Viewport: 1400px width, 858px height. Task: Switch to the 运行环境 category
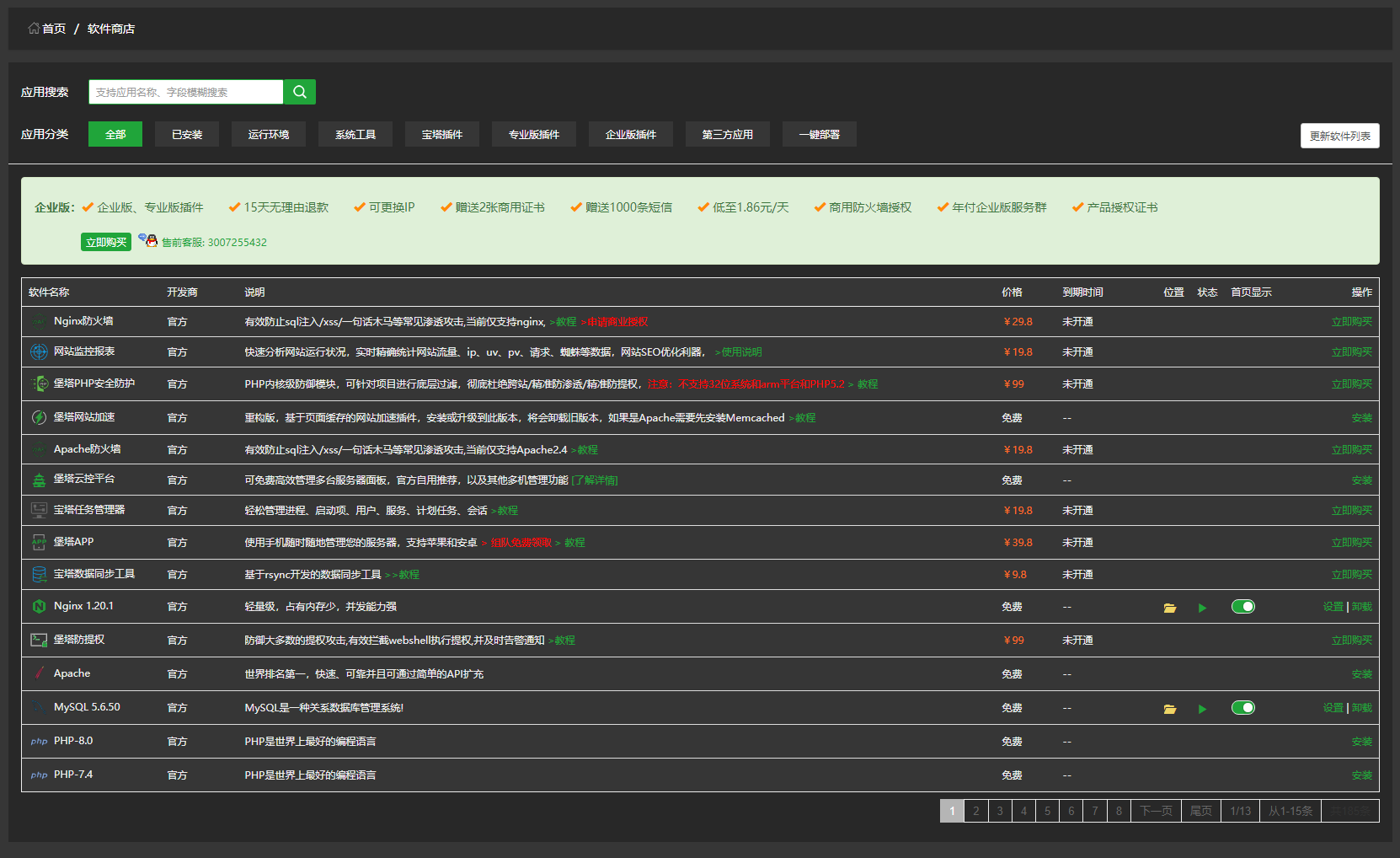(269, 134)
